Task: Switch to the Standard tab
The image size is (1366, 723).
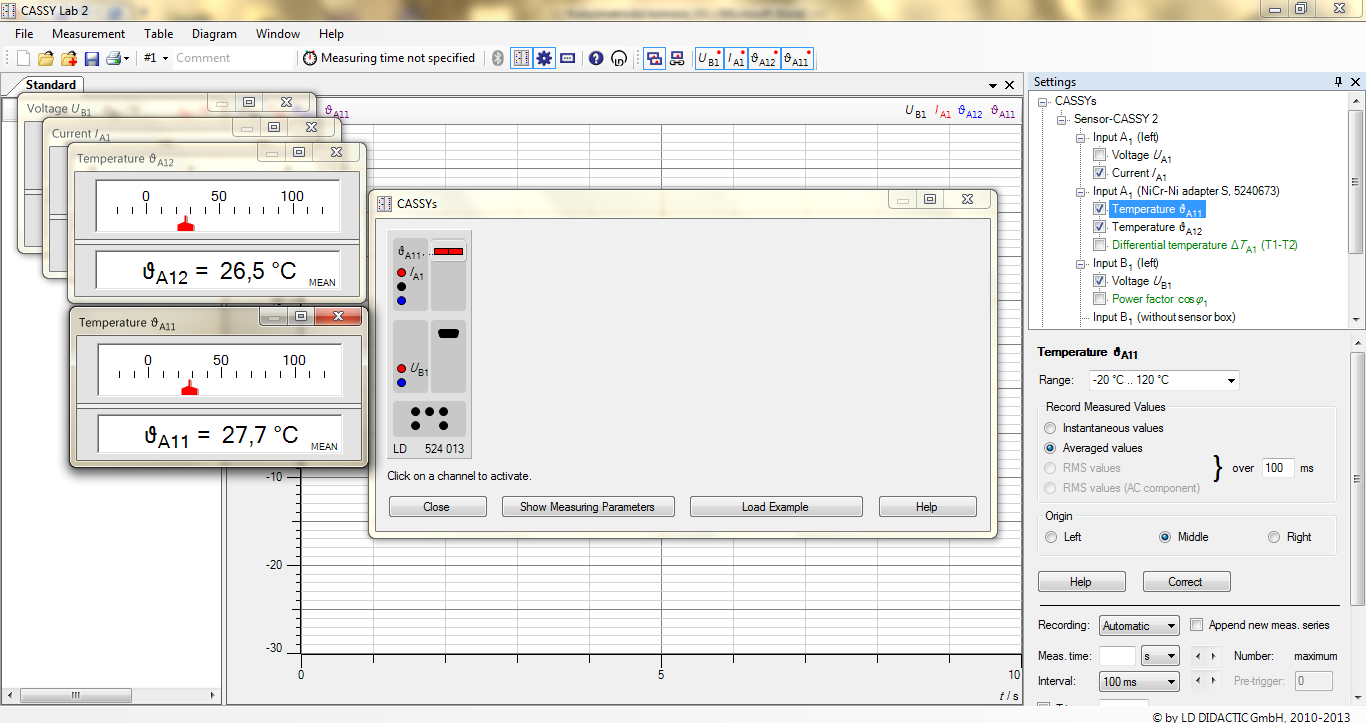Action: 50,85
